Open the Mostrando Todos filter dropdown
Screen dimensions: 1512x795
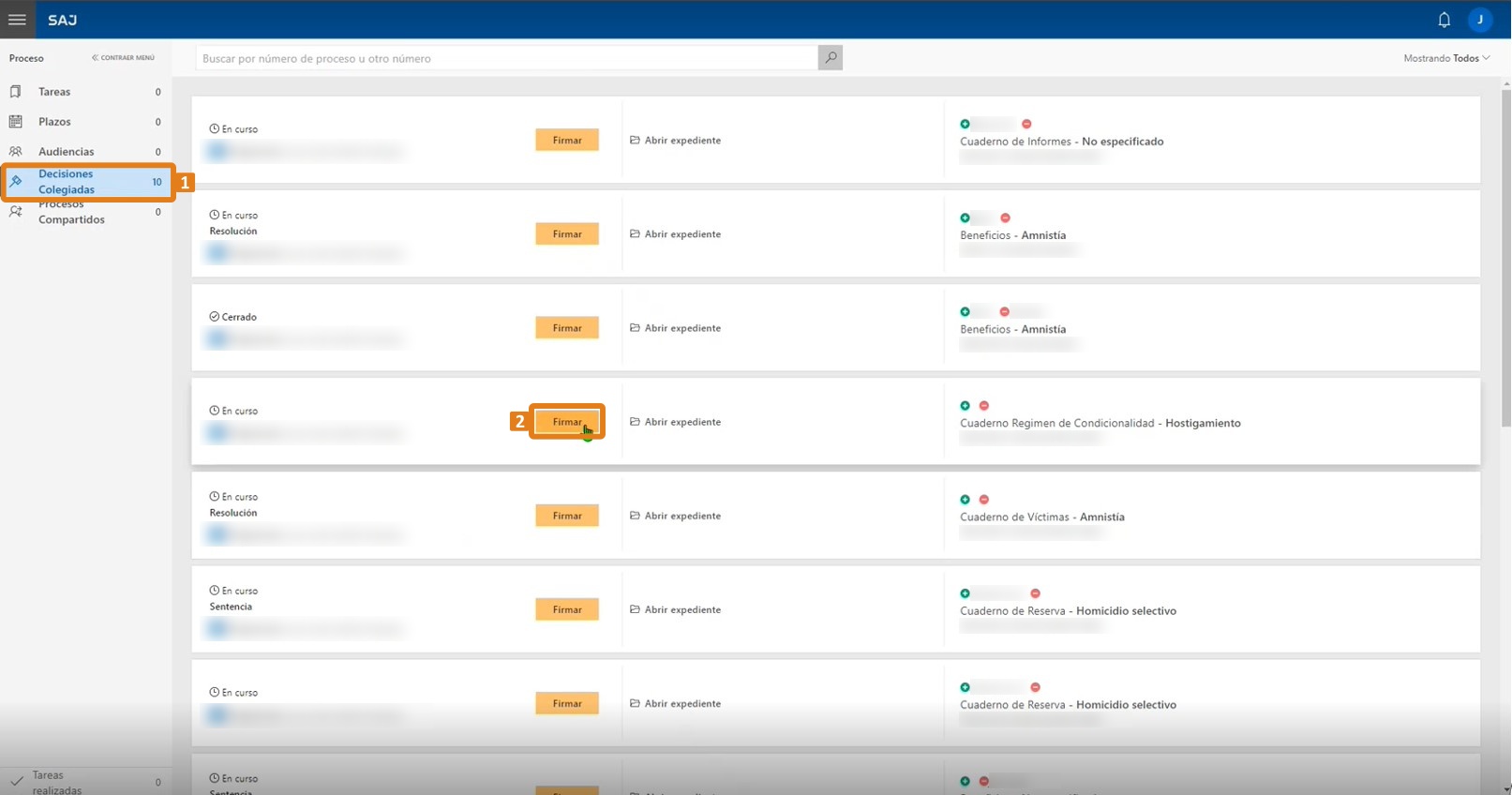coord(1446,58)
